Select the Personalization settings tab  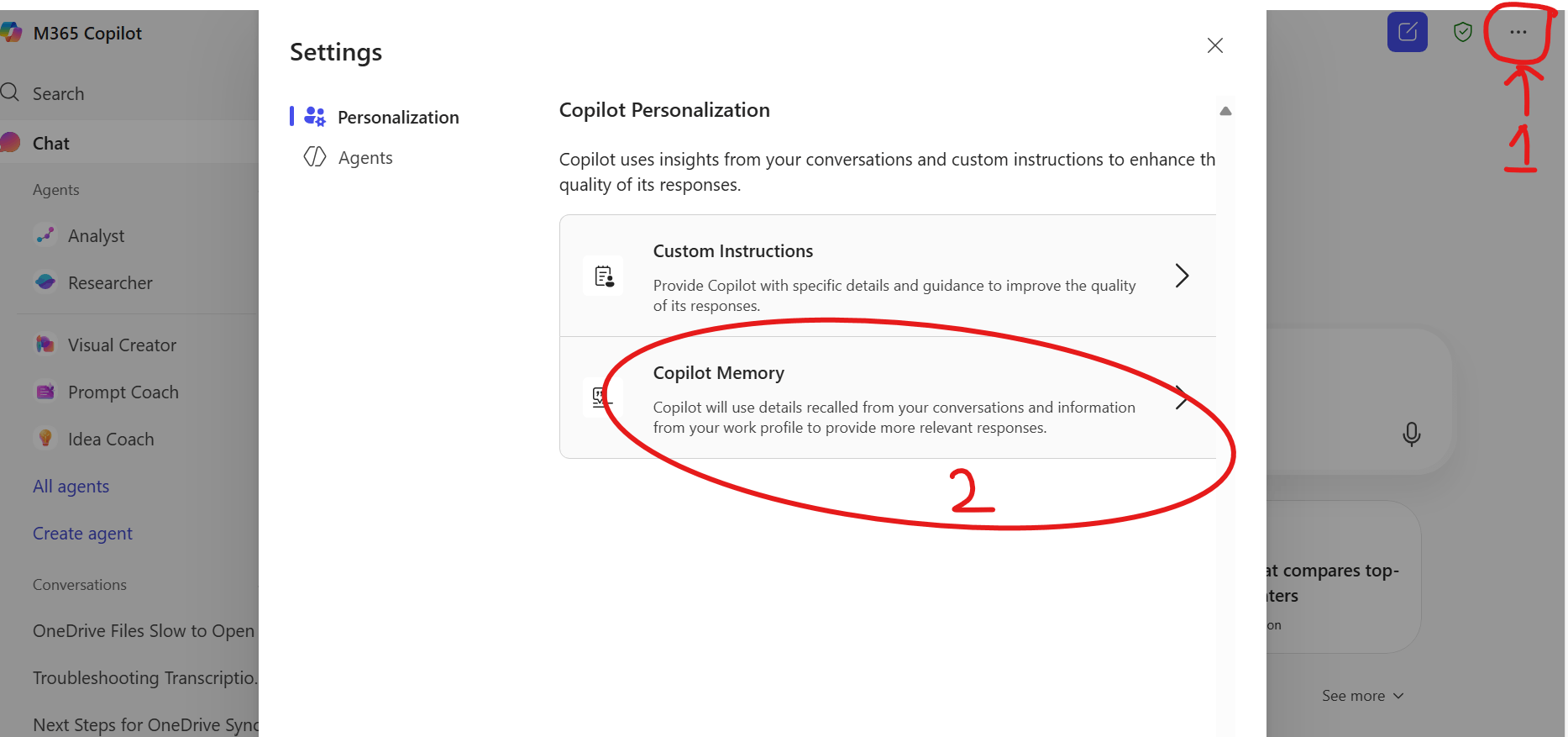click(397, 118)
